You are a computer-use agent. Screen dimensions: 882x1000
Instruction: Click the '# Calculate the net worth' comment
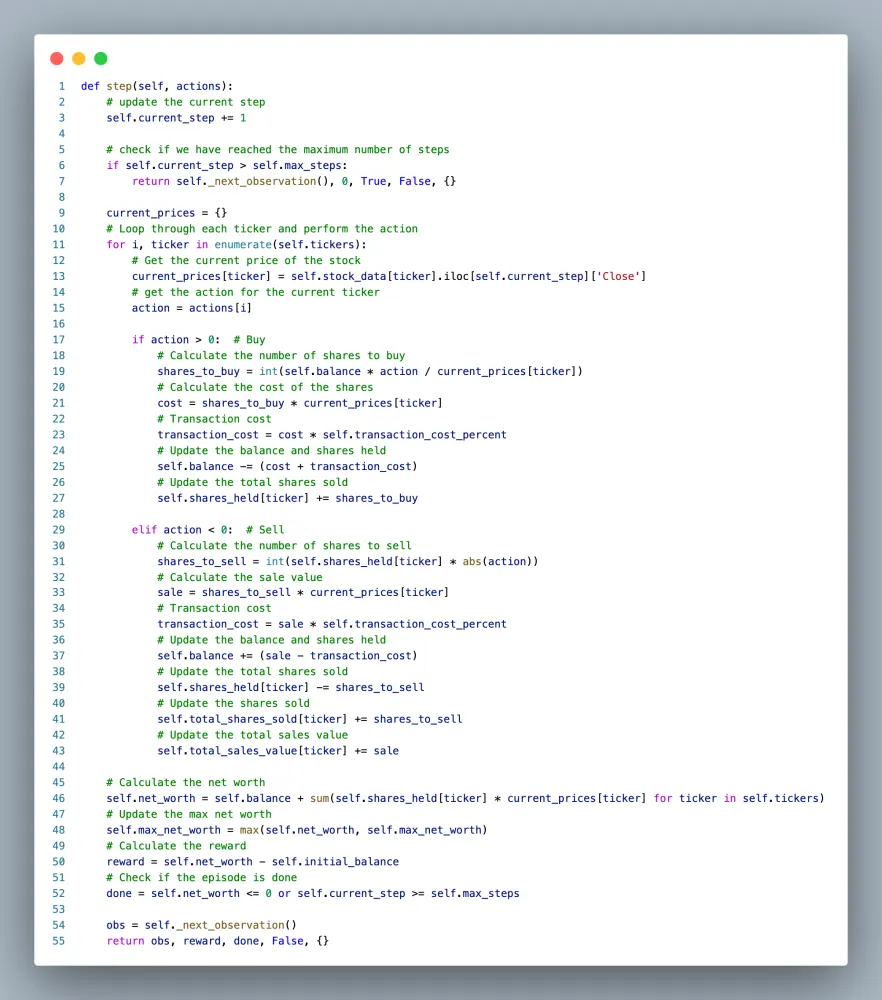186,783
